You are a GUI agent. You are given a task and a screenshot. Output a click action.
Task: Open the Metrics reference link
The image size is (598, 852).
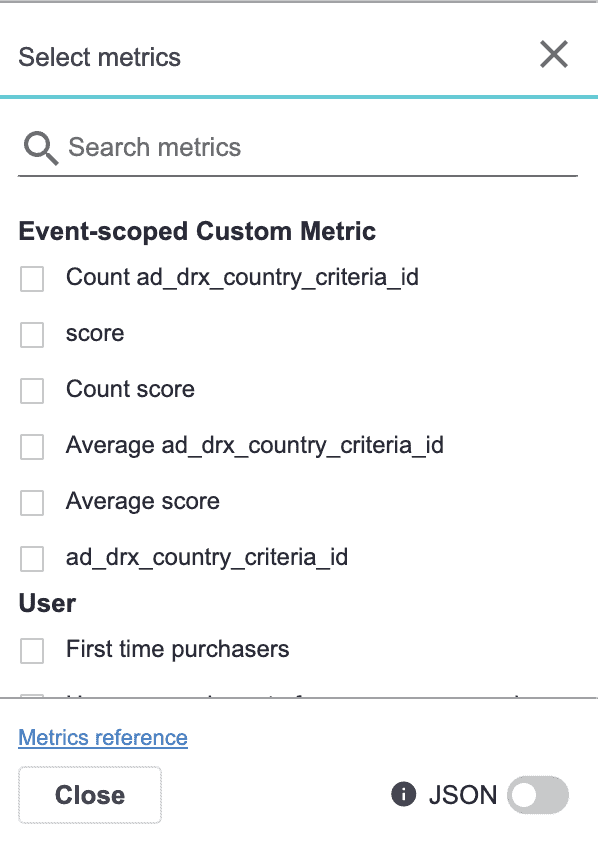(102, 738)
